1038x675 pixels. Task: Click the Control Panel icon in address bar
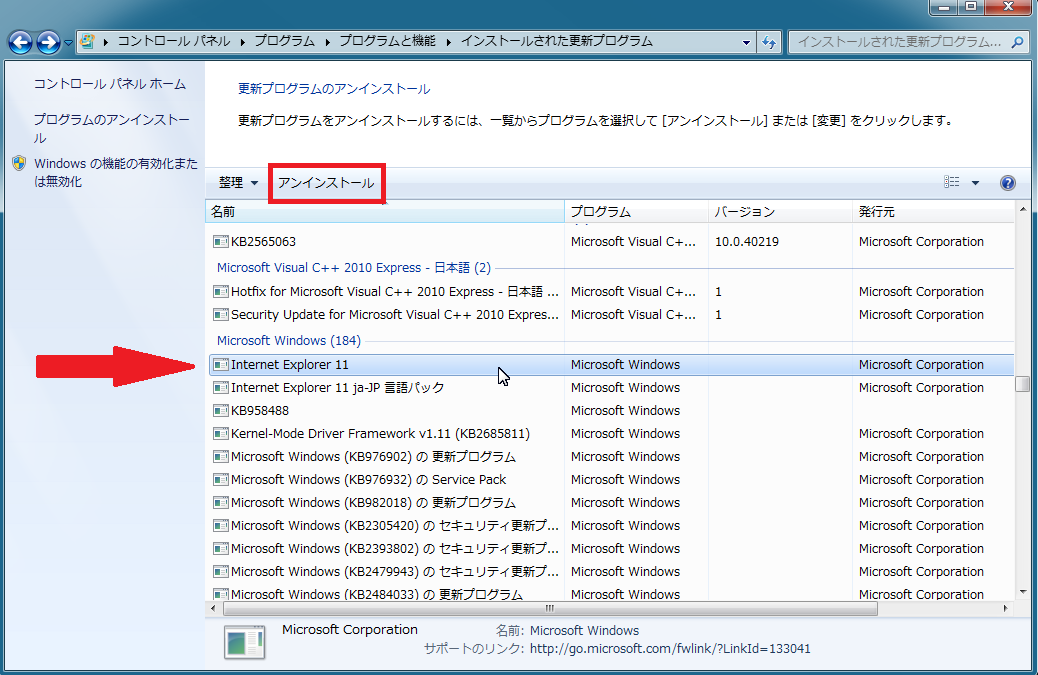[x=87, y=42]
